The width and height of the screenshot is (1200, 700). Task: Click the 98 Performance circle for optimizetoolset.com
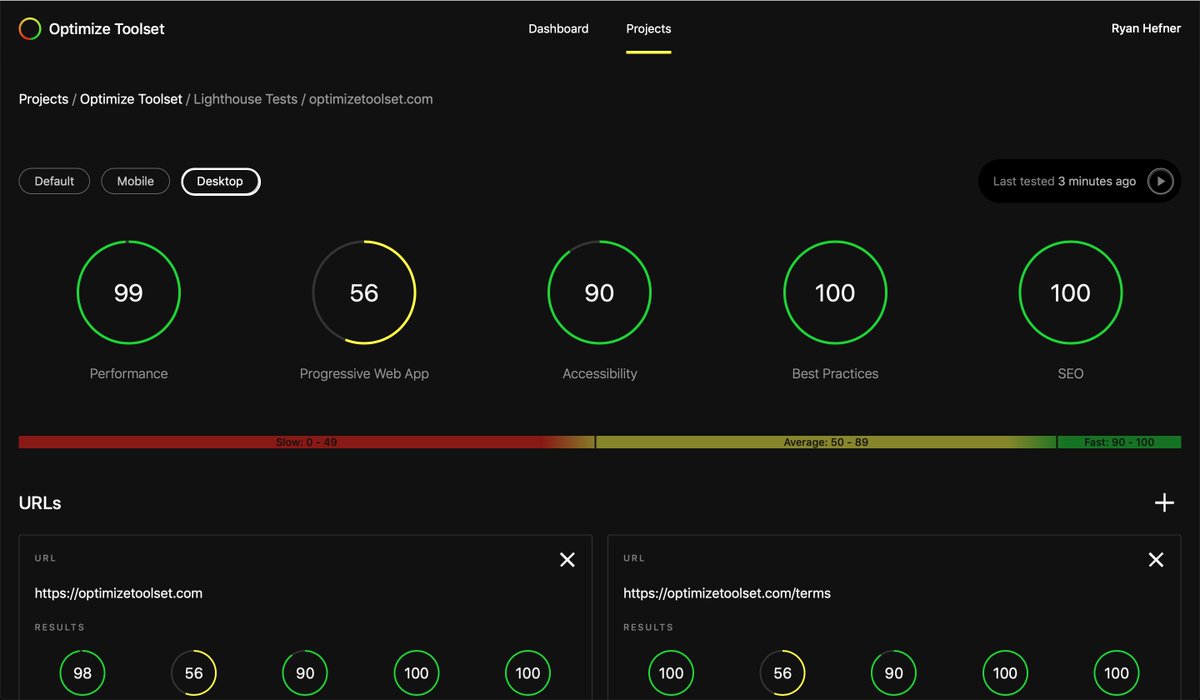[x=82, y=672]
